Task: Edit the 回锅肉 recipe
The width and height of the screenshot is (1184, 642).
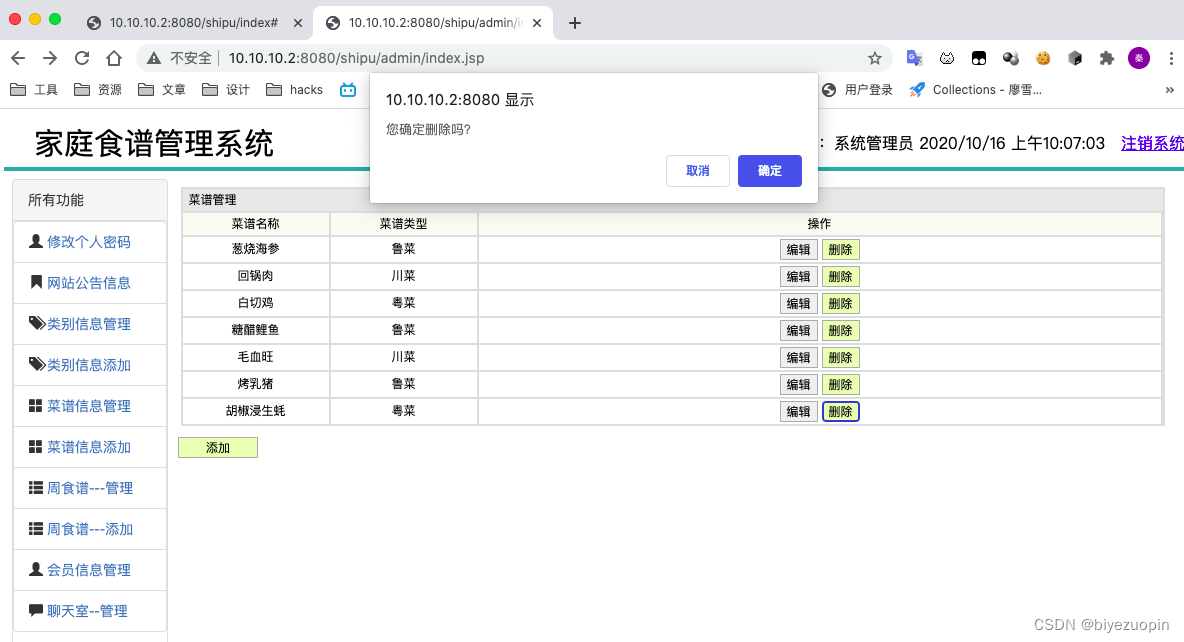Action: click(x=798, y=276)
